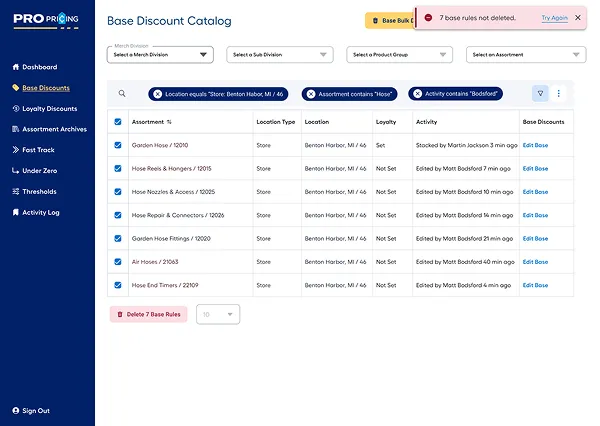Click the Thresholds sliders icon
Screen dimensions: 600x426
click(x=16, y=191)
